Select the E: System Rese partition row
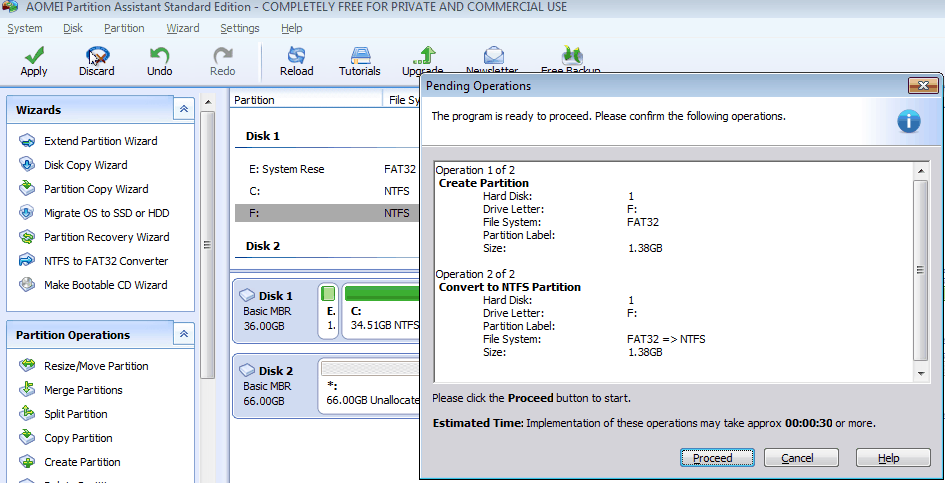Viewport: 945px width, 483px height. [327, 169]
